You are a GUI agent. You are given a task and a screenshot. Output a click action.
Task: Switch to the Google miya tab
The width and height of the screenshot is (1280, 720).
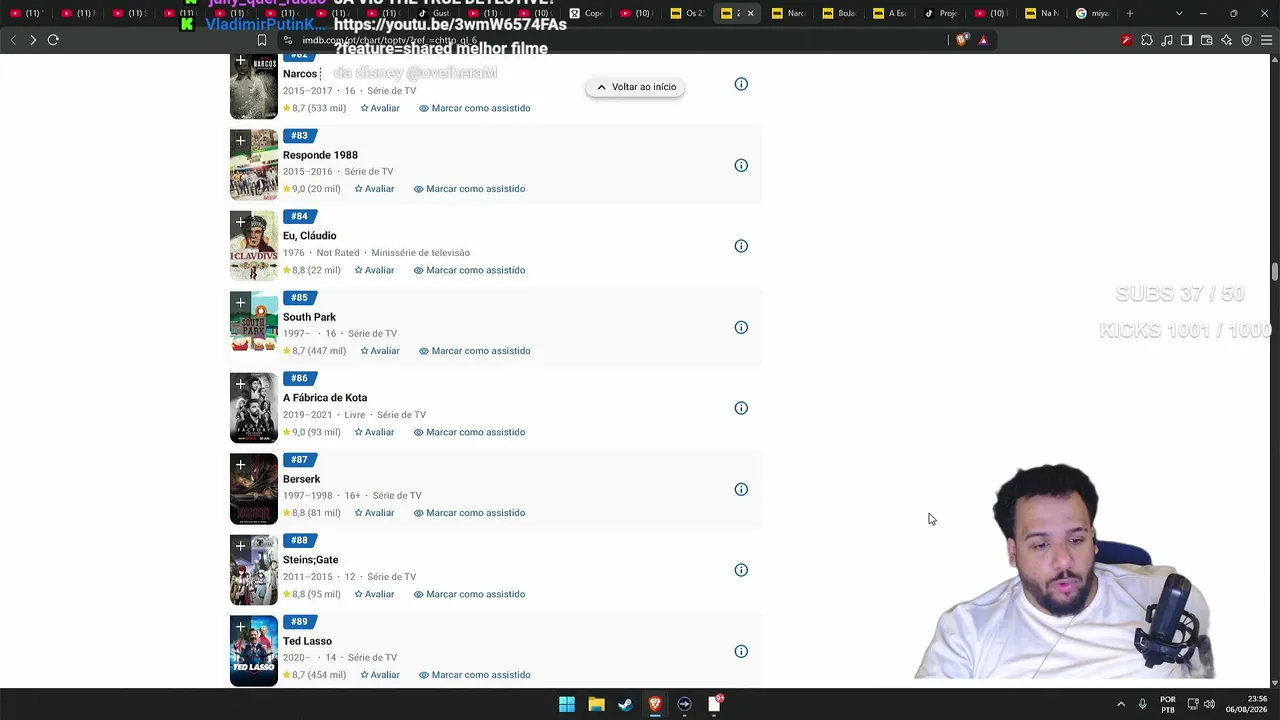click(x=1094, y=13)
